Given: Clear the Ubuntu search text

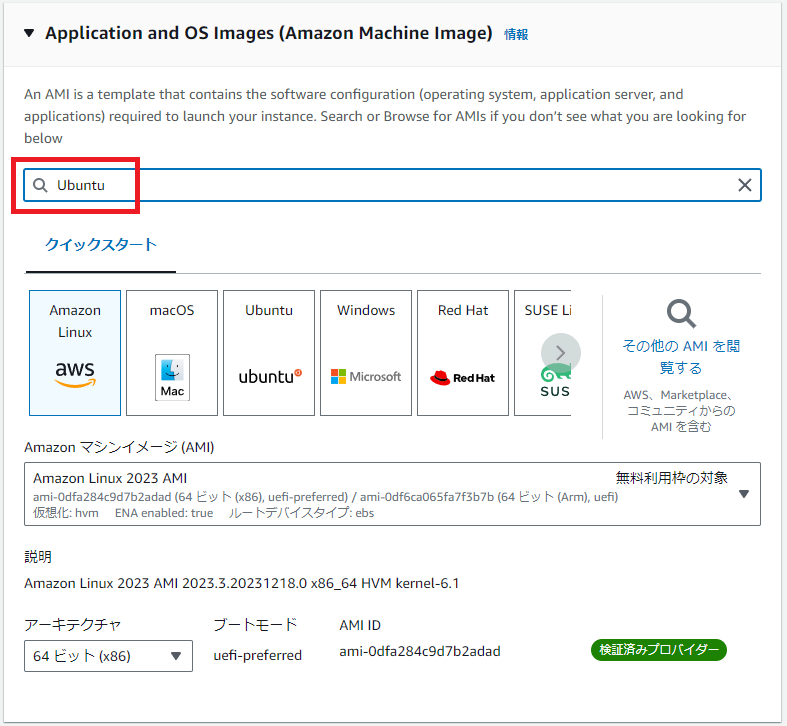Looking at the screenshot, I should (x=745, y=185).
